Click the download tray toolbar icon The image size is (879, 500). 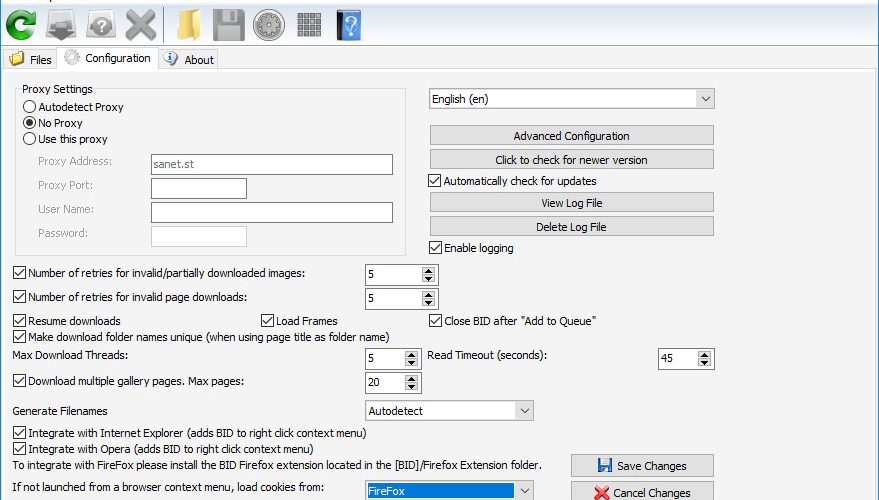[61, 25]
